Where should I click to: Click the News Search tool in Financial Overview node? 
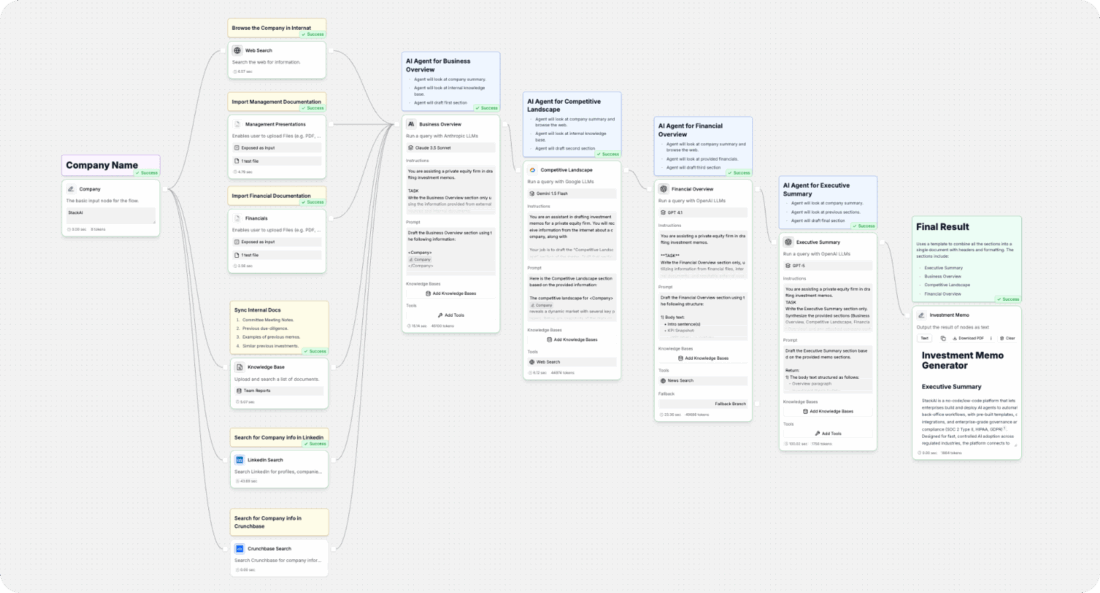pyautogui.click(x=703, y=381)
